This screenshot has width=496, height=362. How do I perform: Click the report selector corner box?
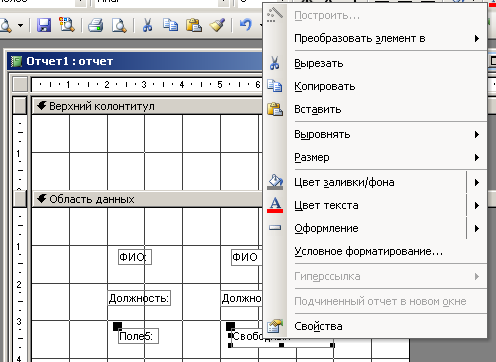[20, 84]
